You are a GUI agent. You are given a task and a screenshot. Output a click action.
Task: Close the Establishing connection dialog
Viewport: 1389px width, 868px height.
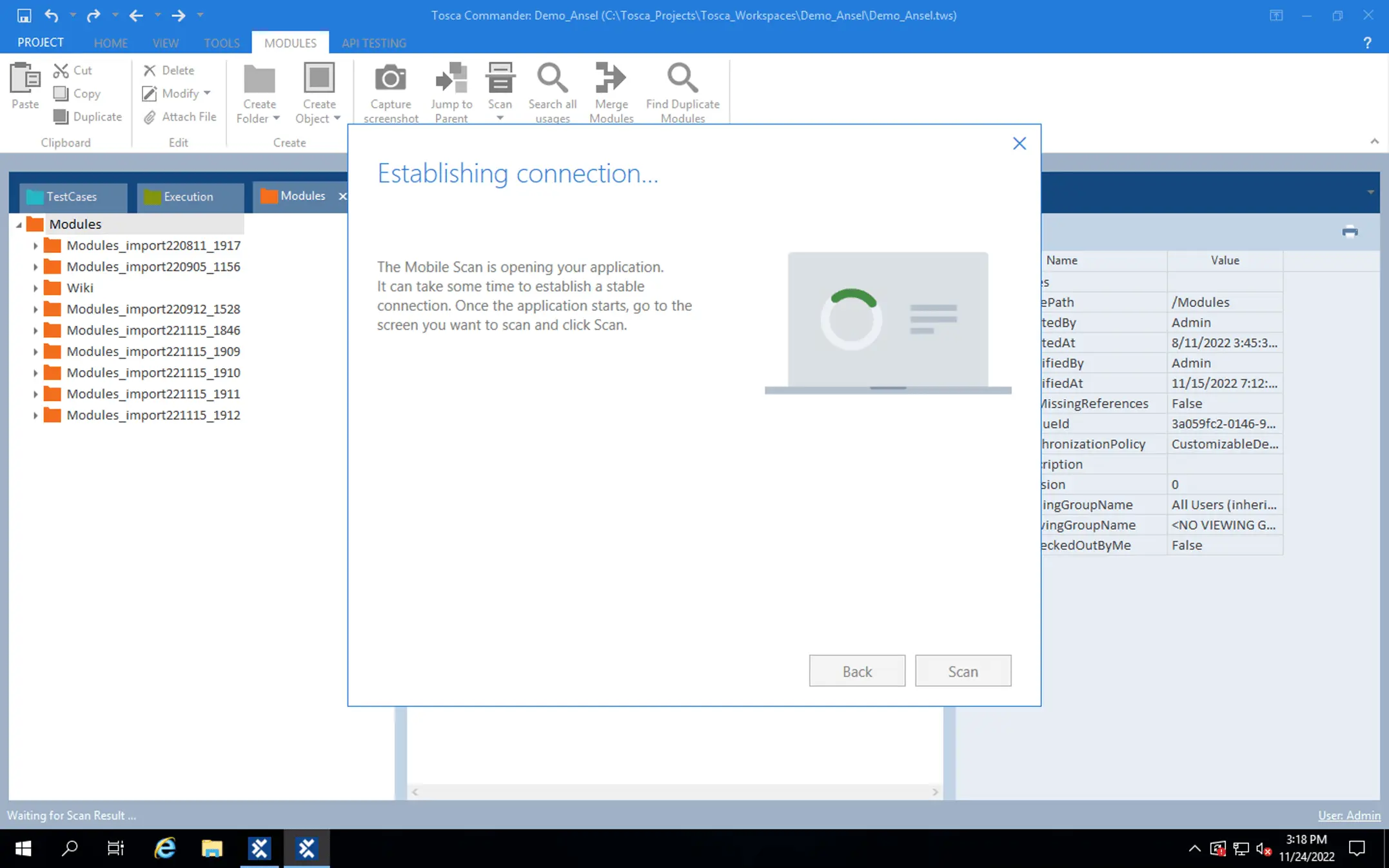1019,143
